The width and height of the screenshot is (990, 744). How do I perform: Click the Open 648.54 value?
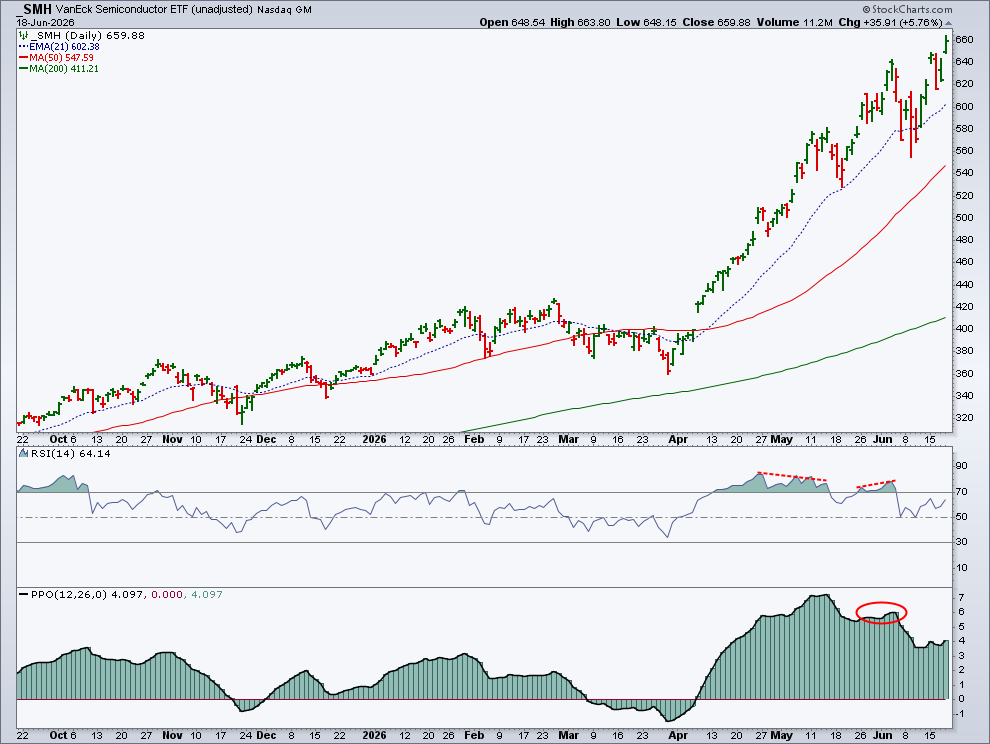[x=512, y=22]
